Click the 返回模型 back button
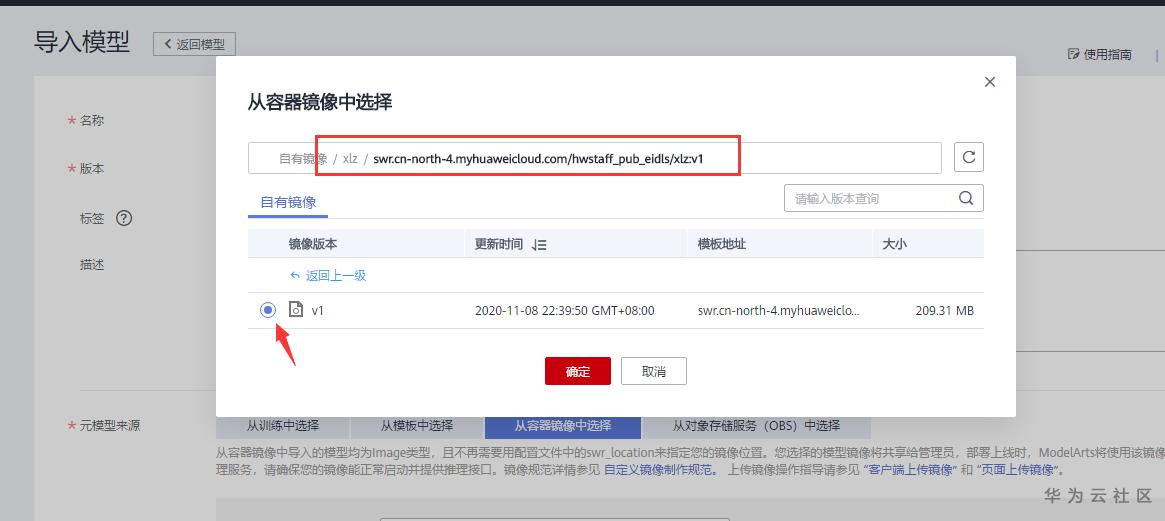 (195, 44)
